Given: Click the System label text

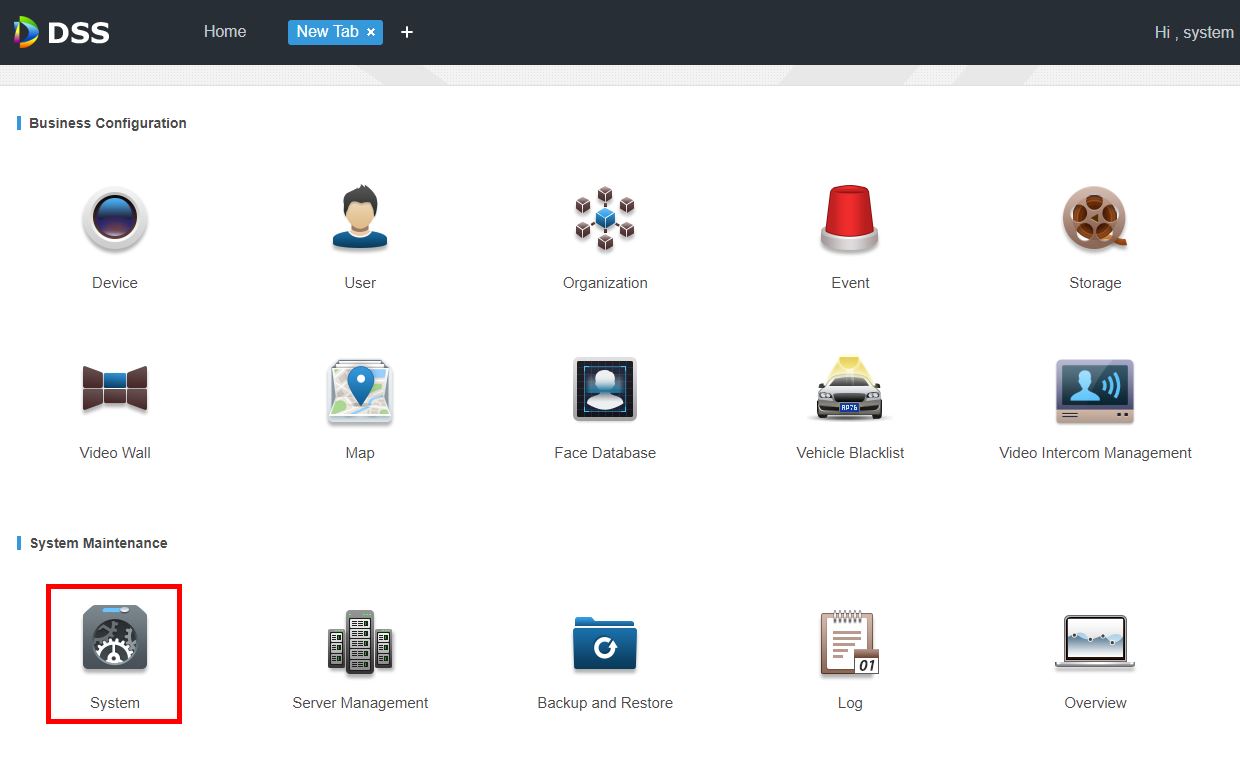Looking at the screenshot, I should click(x=115, y=703).
